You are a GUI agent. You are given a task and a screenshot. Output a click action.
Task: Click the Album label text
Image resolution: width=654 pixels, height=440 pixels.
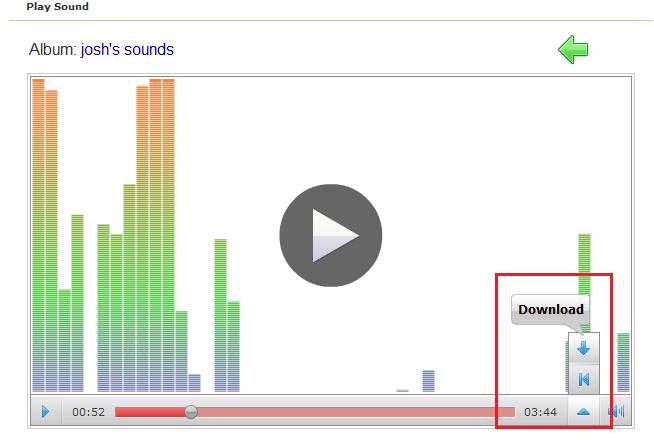[x=52, y=50]
